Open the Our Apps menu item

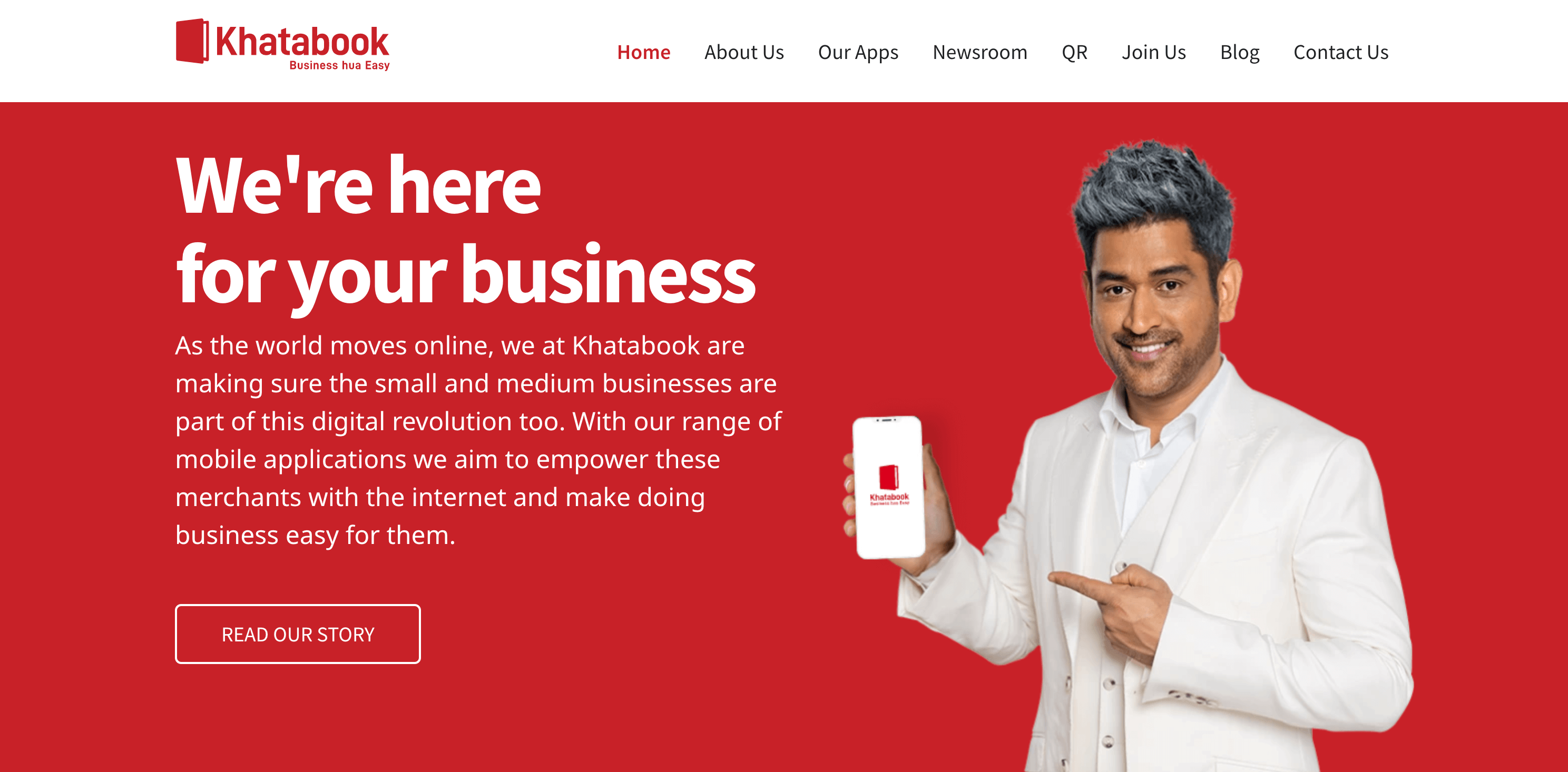858,53
